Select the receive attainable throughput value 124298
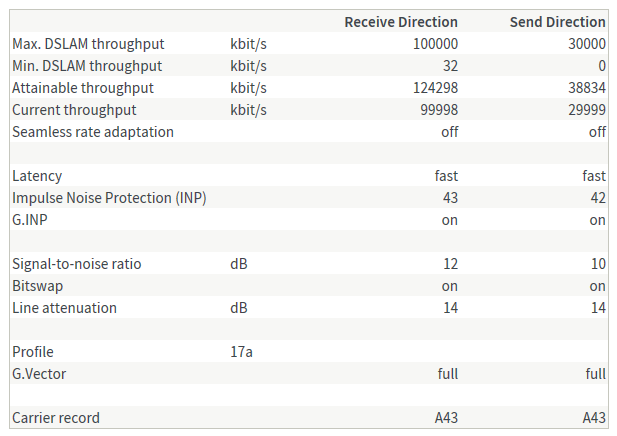The image size is (617, 436). click(435, 88)
